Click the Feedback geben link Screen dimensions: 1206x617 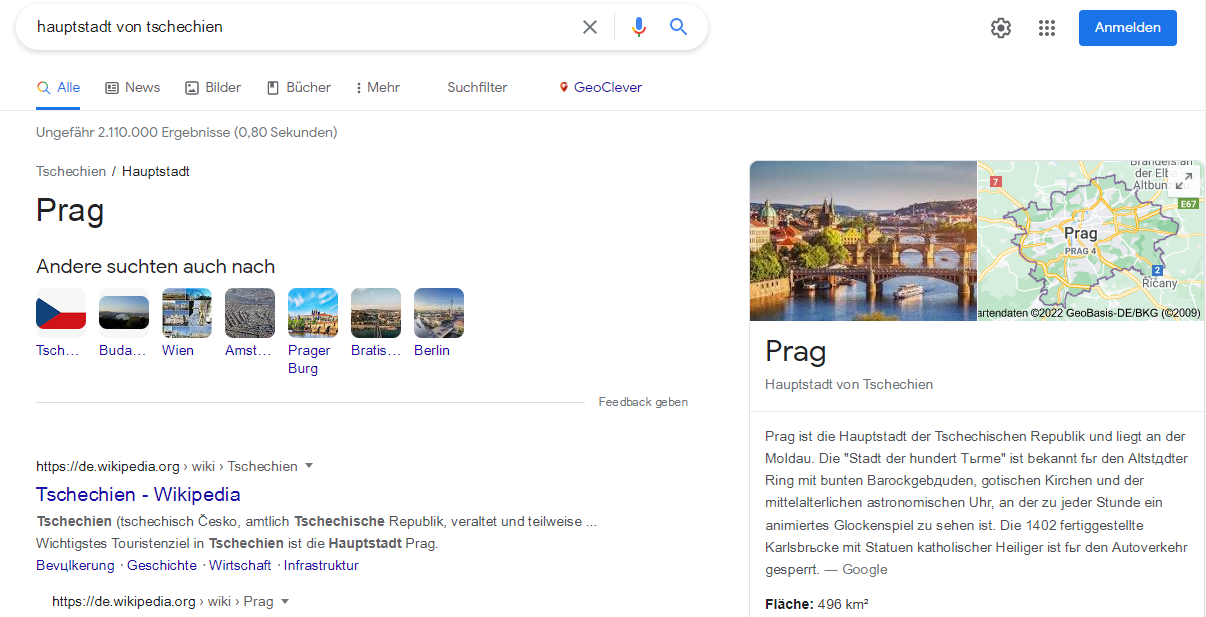[643, 402]
